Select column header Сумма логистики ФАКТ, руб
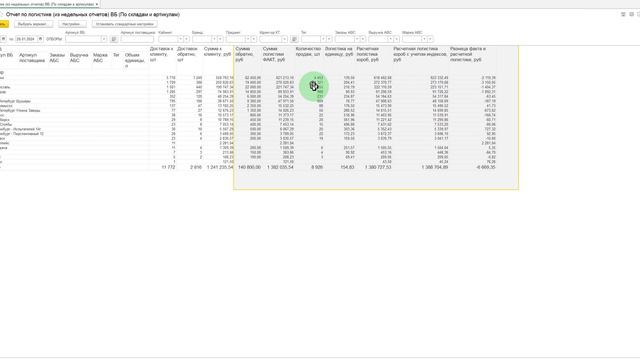This screenshot has width=640, height=360. (x=274, y=54)
